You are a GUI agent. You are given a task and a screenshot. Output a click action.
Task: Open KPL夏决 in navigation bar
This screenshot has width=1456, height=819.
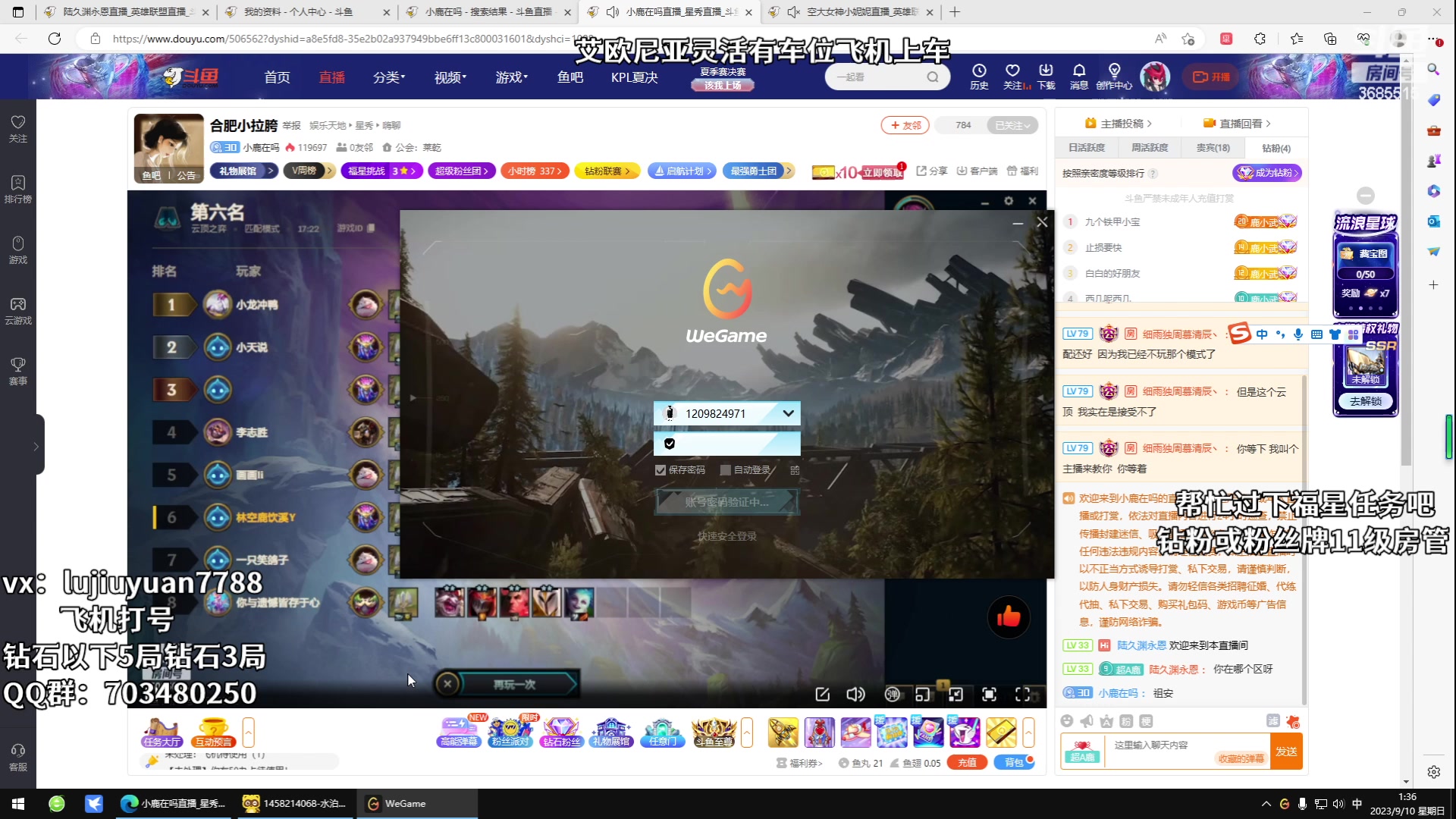(x=635, y=77)
